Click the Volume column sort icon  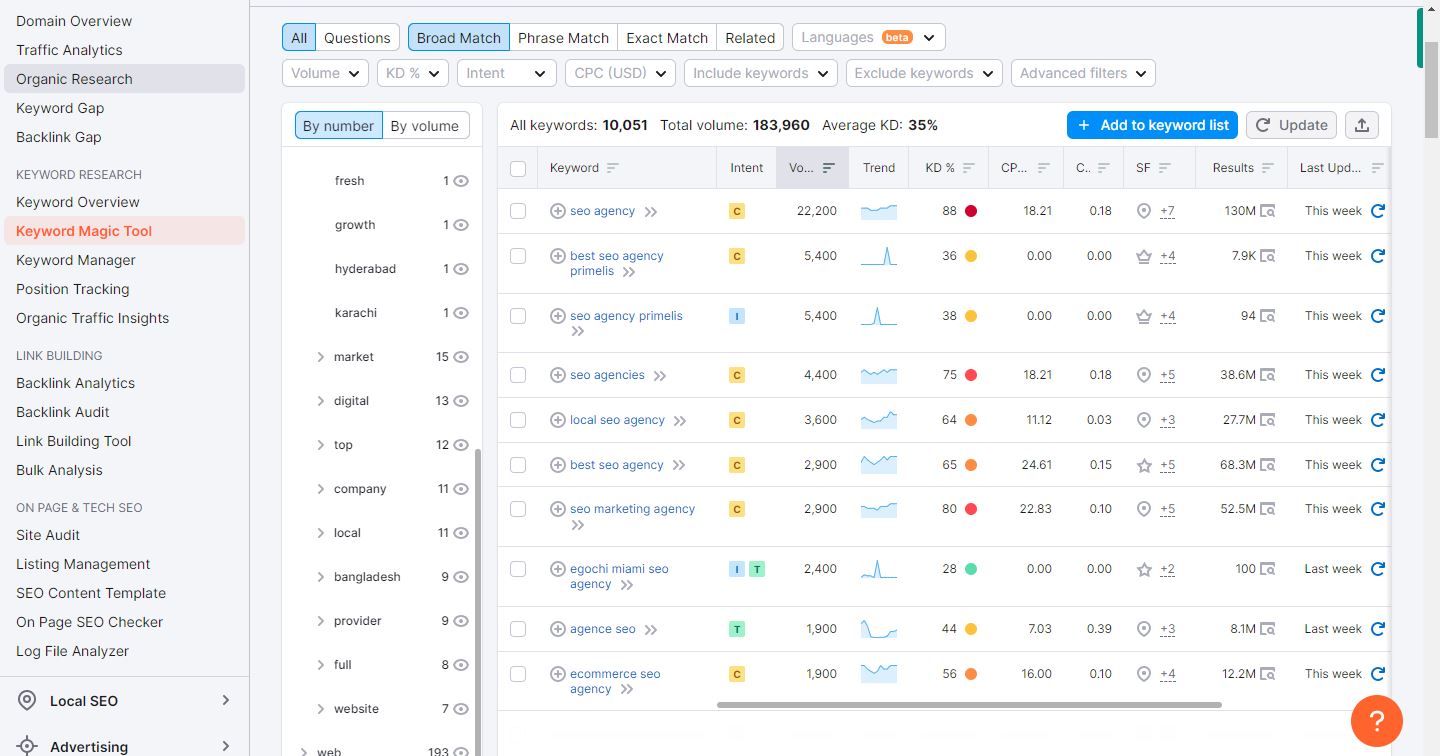[828, 168]
